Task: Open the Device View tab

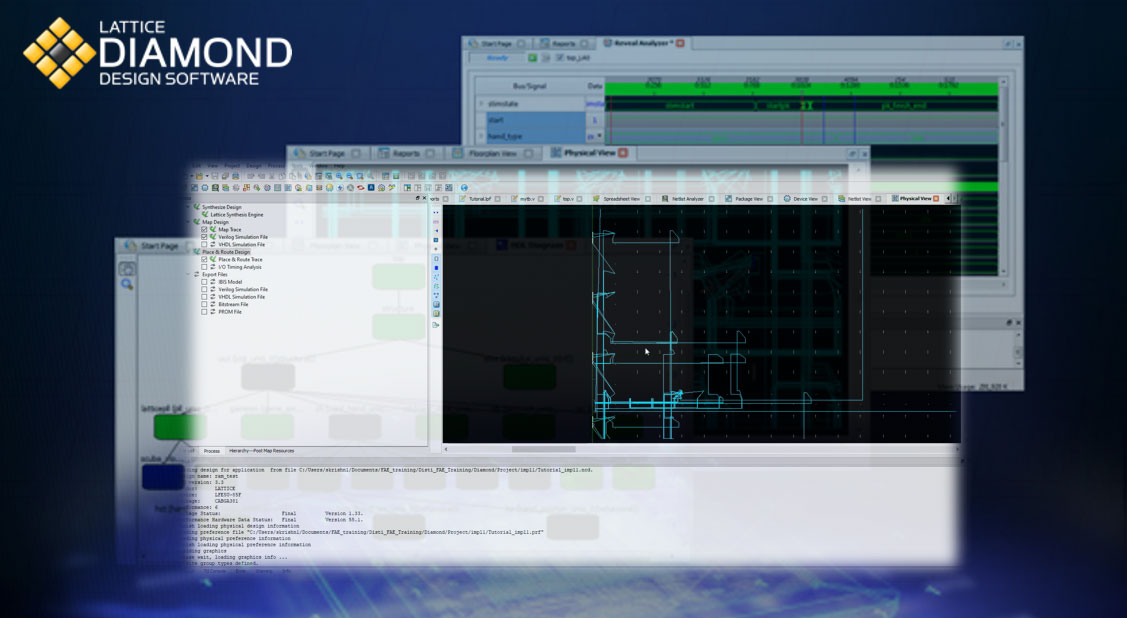Action: point(805,198)
